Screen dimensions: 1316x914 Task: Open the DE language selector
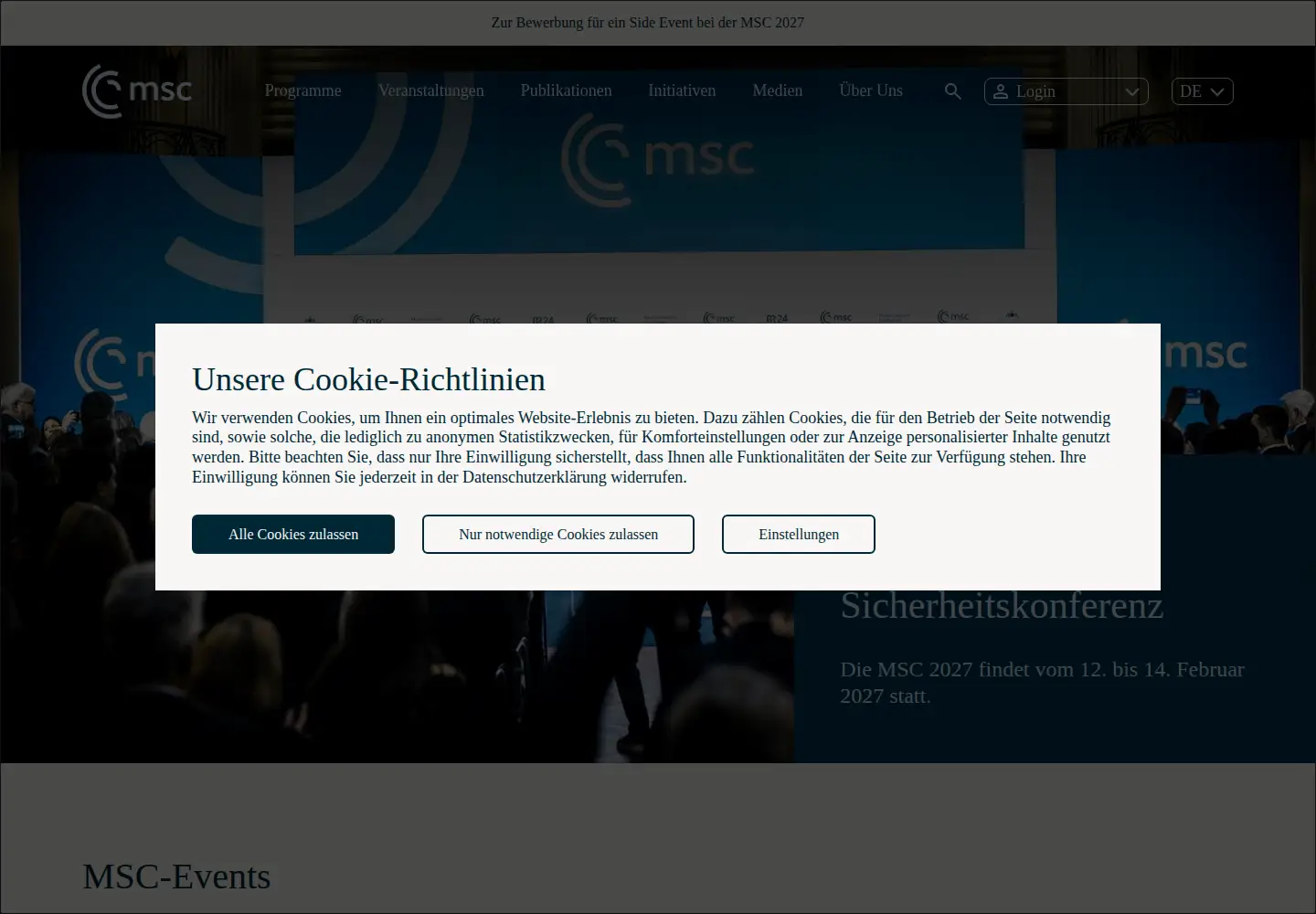[x=1203, y=91]
